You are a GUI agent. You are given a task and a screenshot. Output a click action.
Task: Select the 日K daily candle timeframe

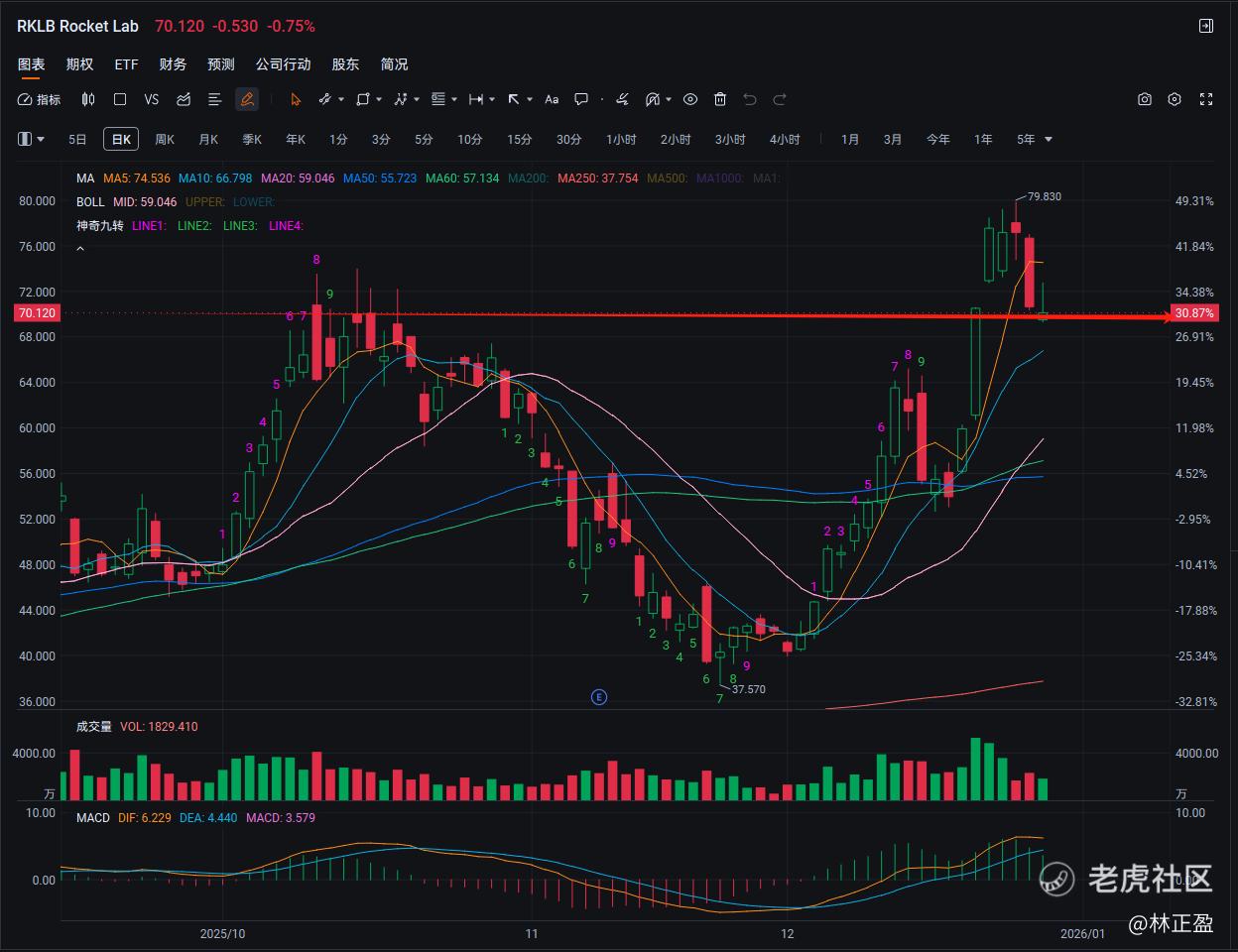(x=121, y=140)
